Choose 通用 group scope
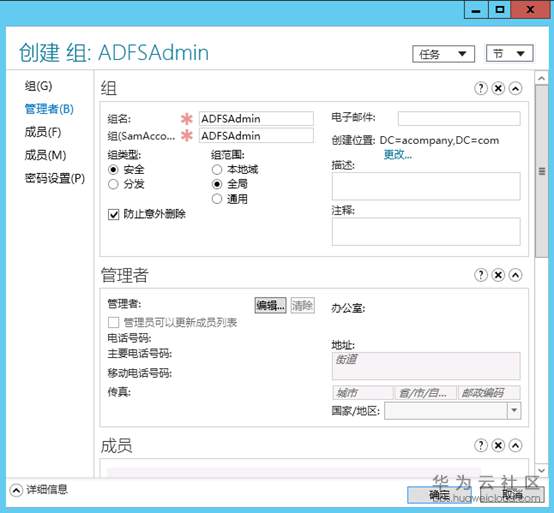Screen dimensions: 554x513 217,199
